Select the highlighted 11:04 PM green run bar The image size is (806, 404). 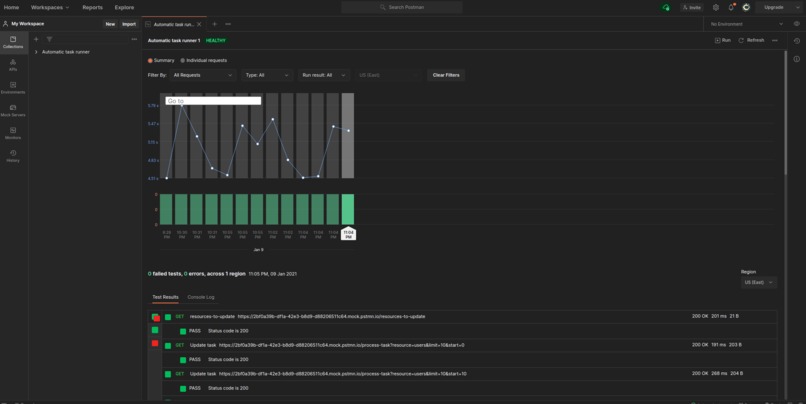(348, 209)
